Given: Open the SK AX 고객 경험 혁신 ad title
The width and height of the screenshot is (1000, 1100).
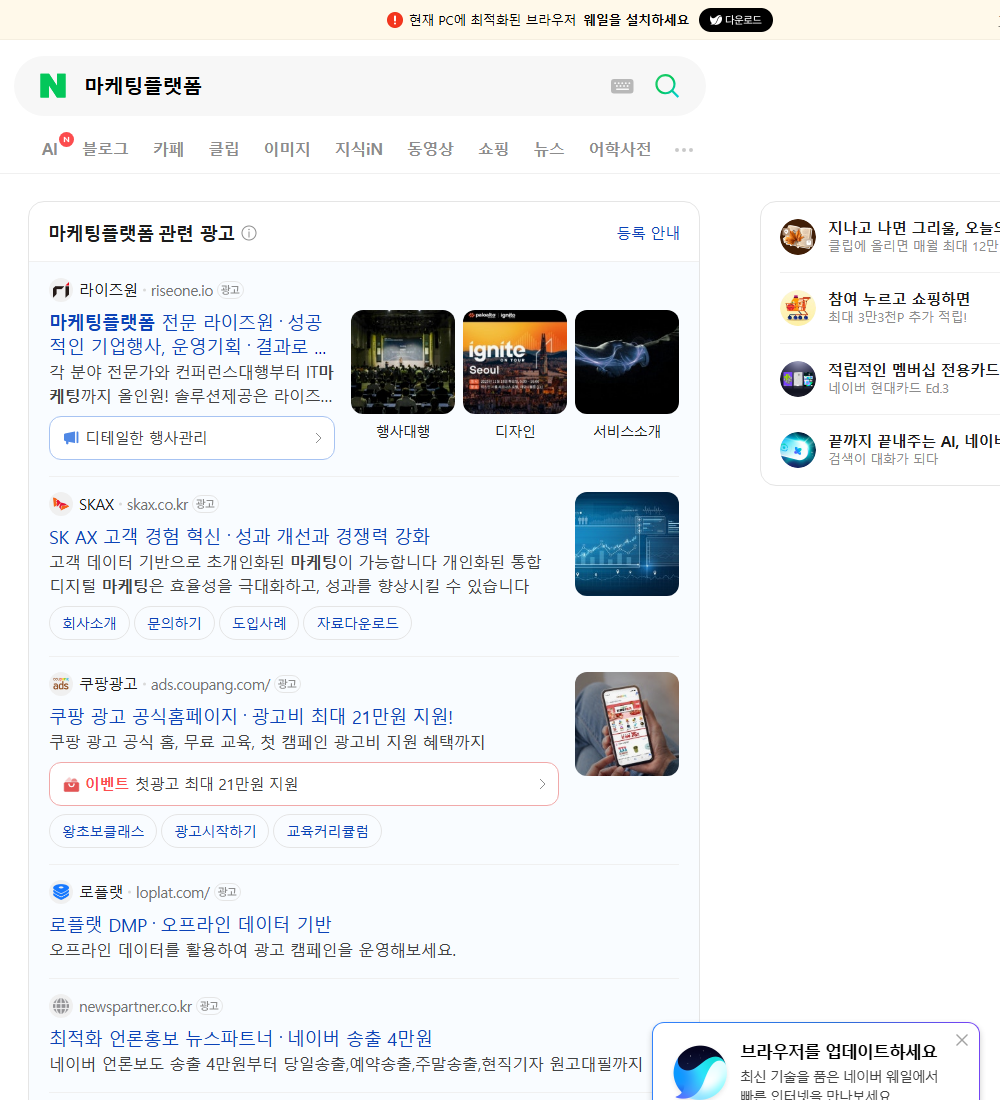Looking at the screenshot, I should click(x=239, y=537).
